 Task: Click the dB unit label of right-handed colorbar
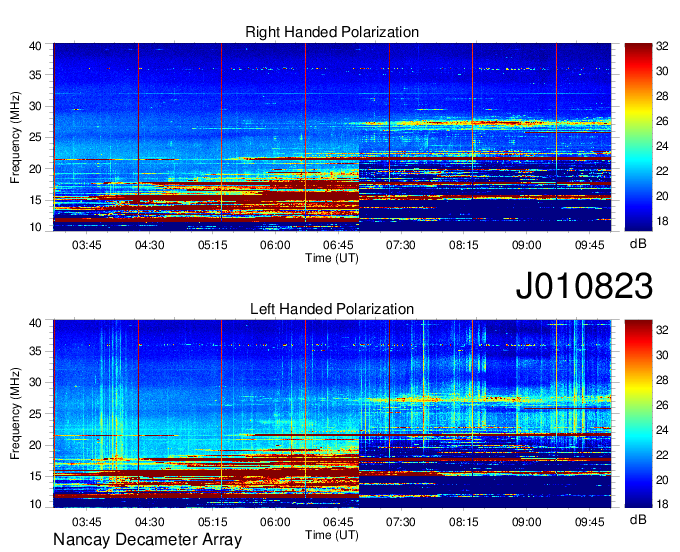638,244
